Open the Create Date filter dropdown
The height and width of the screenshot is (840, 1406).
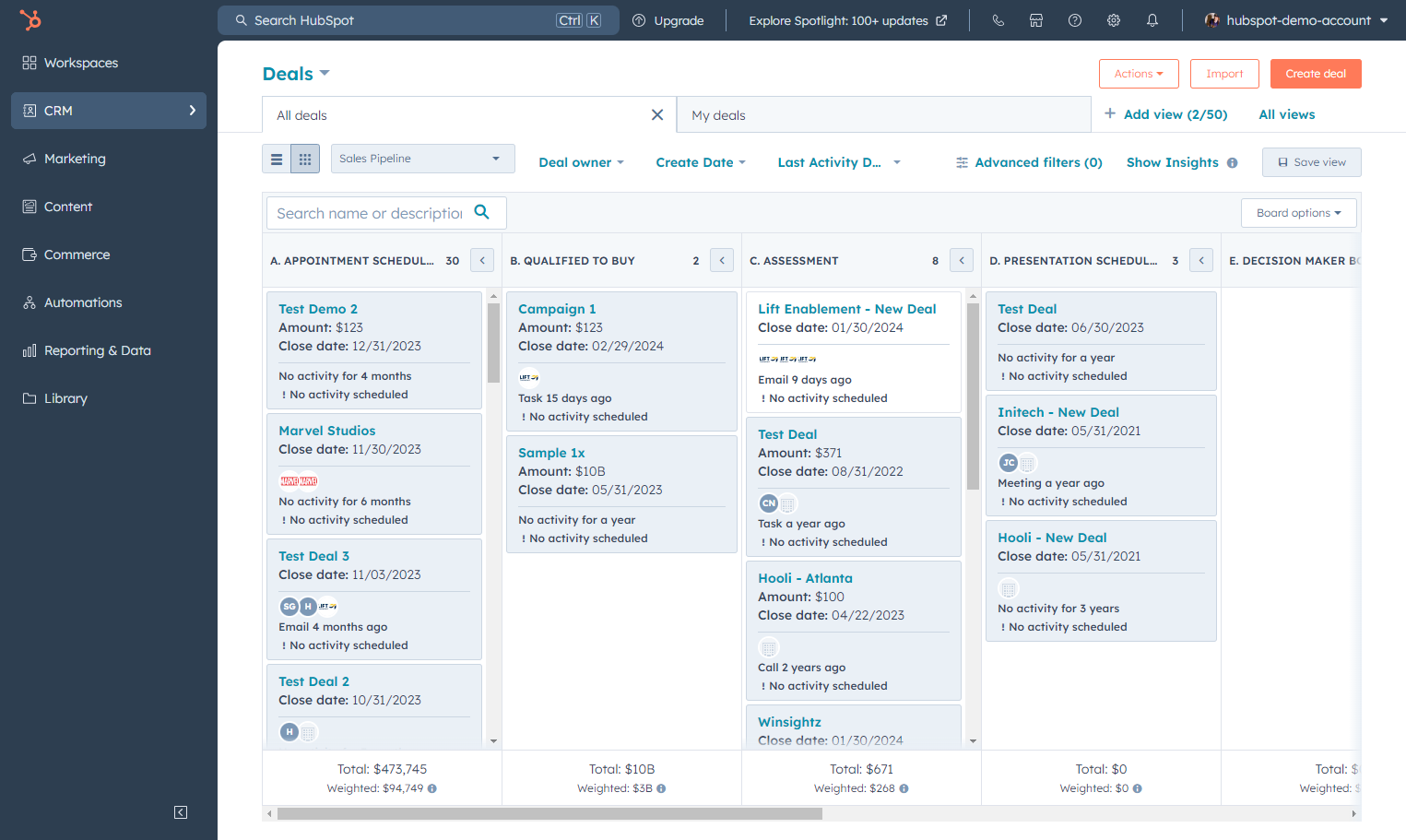[701, 162]
